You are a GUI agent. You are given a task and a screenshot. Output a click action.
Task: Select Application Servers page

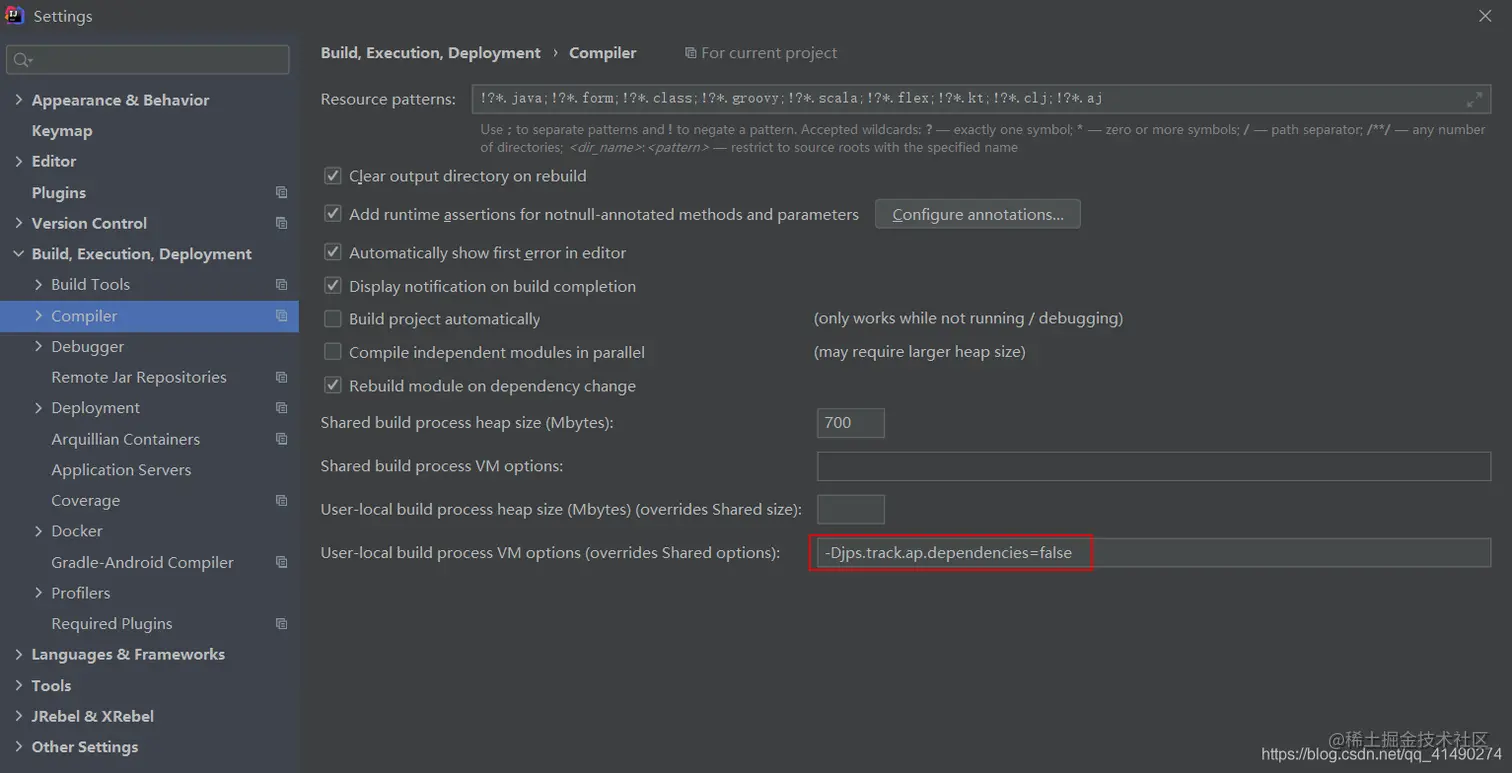[121, 470]
